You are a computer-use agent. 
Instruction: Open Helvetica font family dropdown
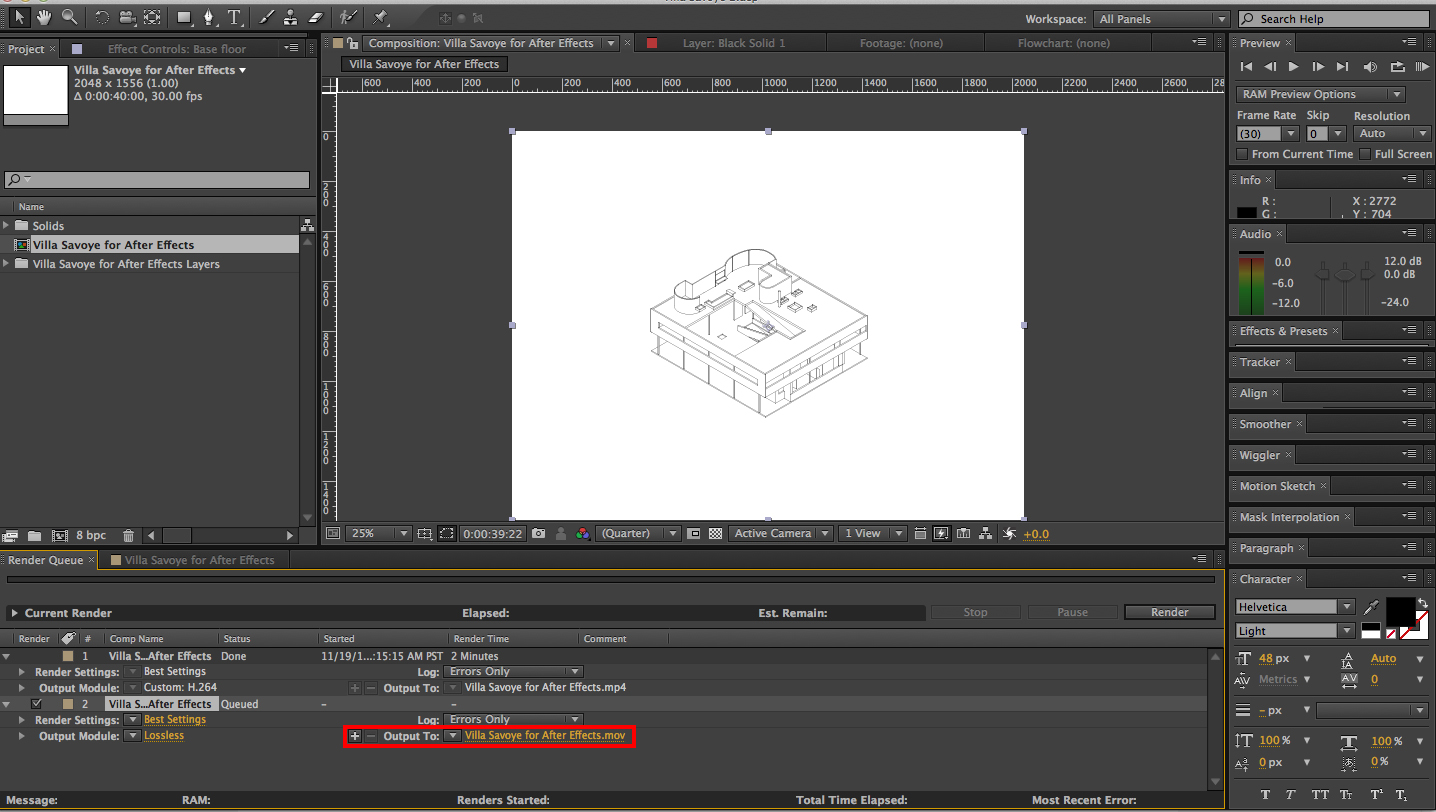tap(1295, 607)
